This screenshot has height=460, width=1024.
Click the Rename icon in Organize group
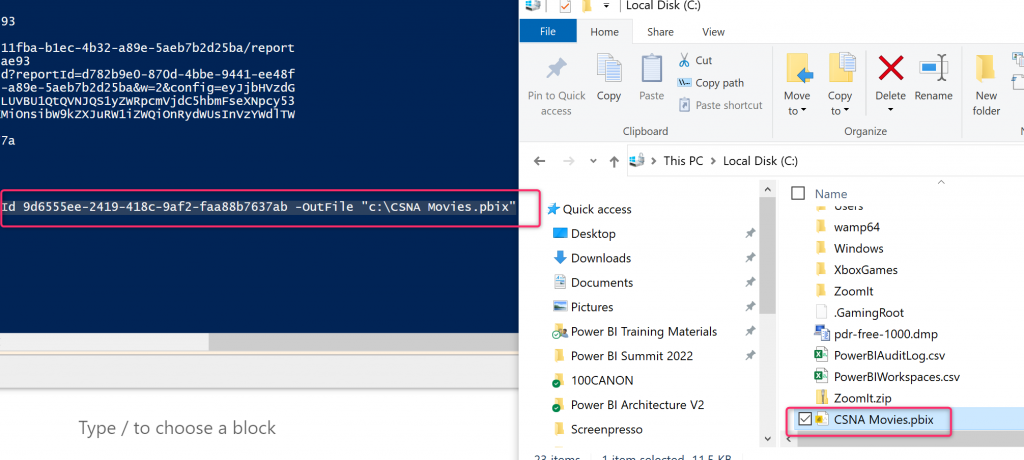coord(933,70)
